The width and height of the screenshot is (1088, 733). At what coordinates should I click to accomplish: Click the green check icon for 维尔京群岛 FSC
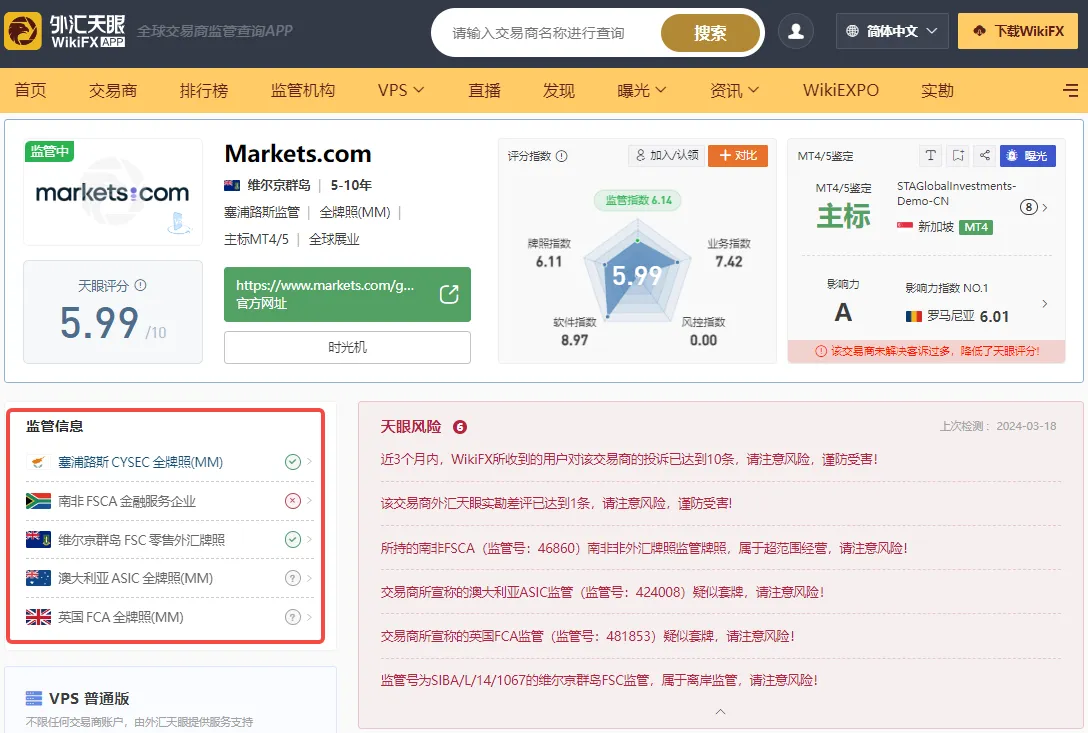293,539
